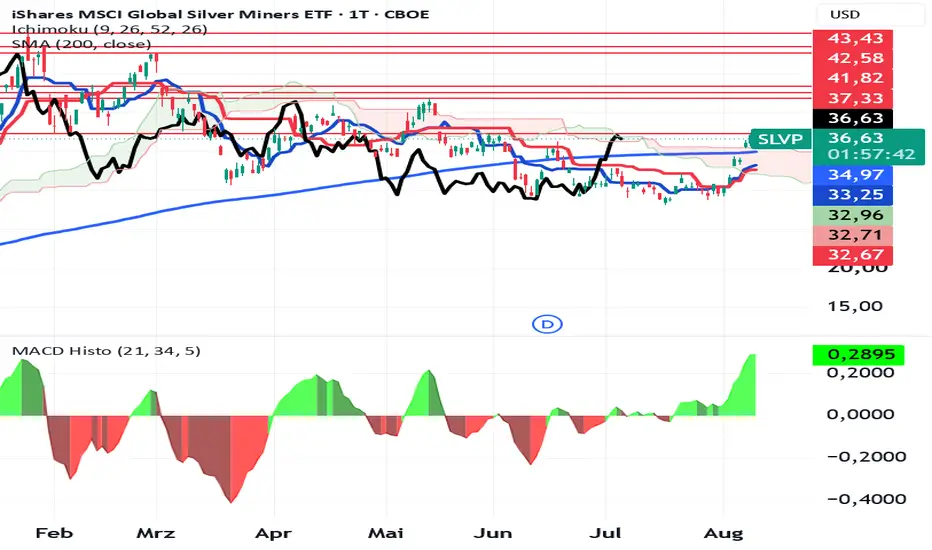Viewport: 932px width, 550px height.
Task: Click the Feb label on time axis
Action: point(54,533)
